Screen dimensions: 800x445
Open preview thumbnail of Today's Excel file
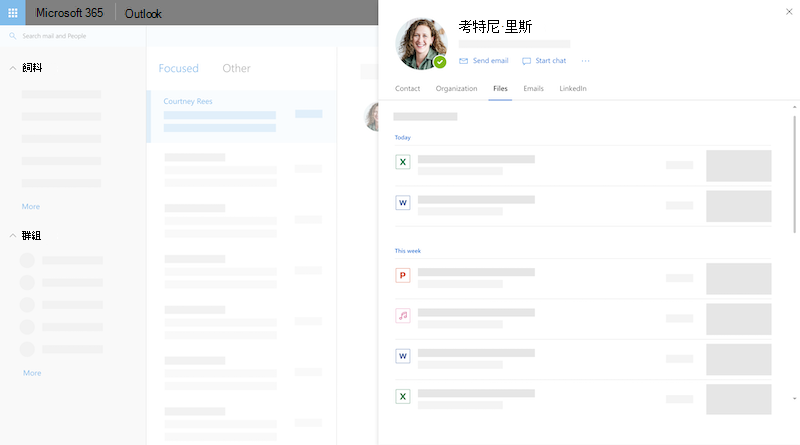tap(738, 166)
